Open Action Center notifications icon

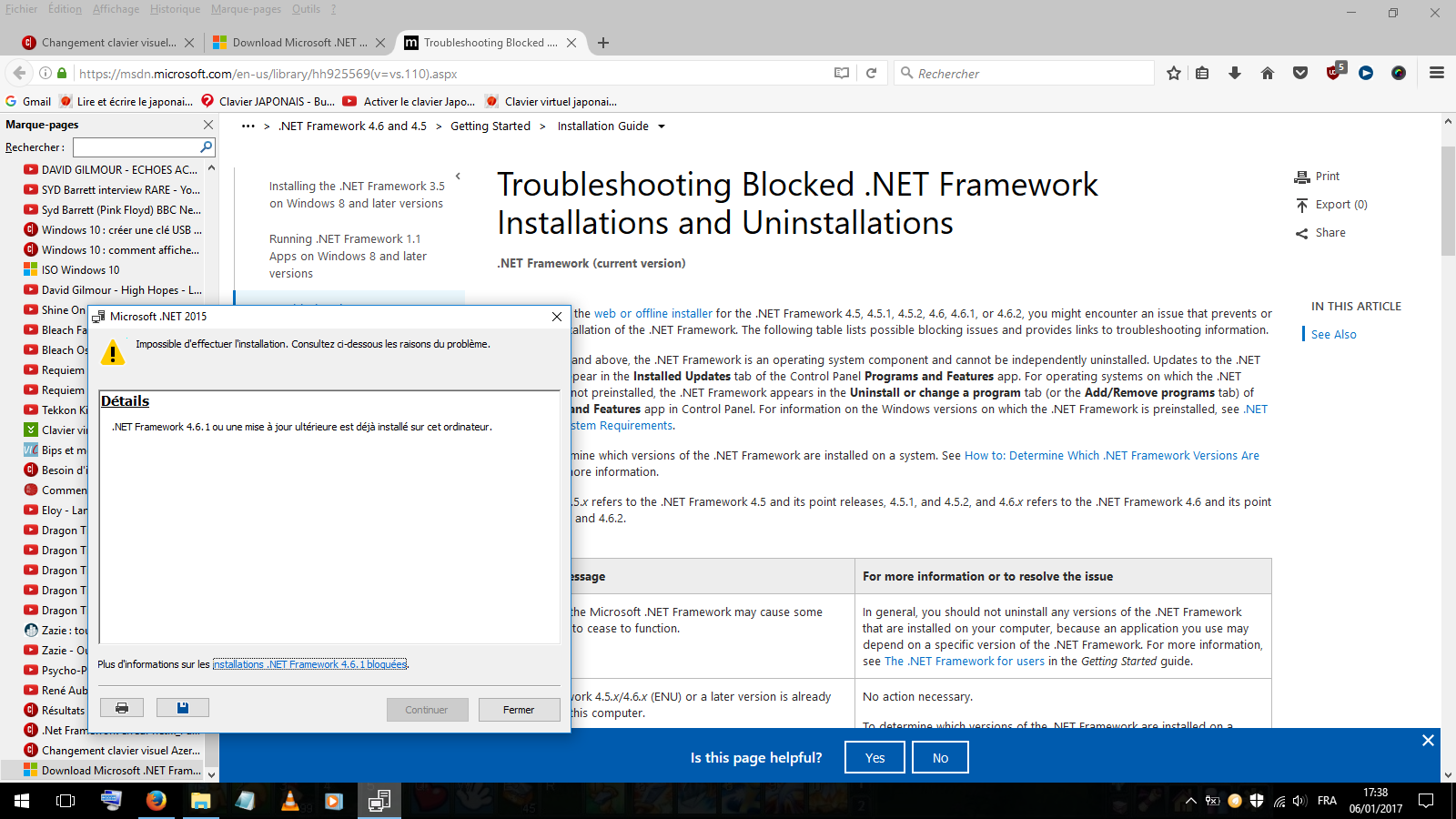coord(1426,801)
